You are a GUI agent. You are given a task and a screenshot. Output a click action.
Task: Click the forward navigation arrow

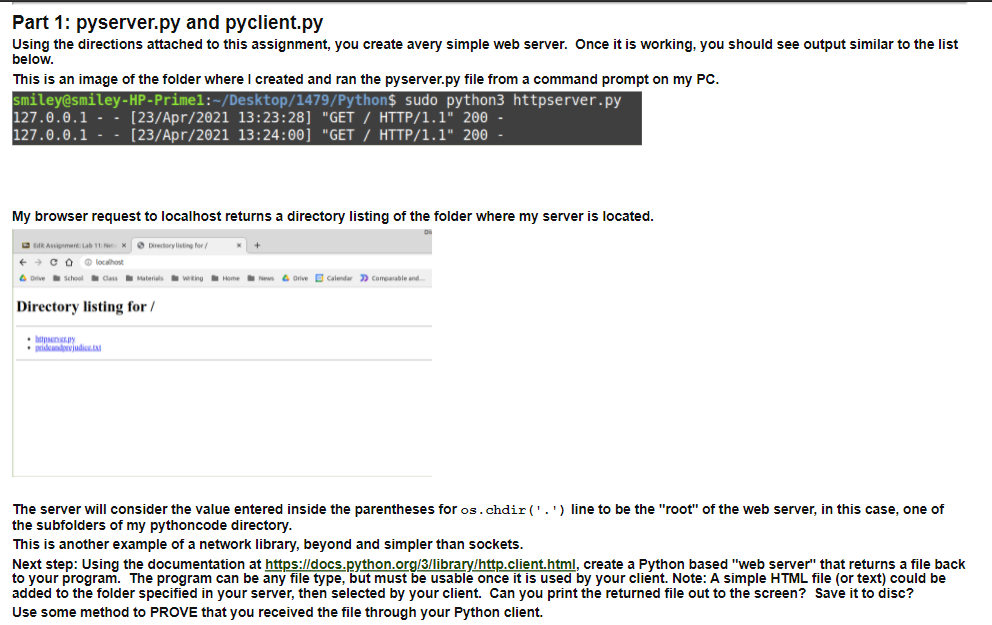click(x=37, y=262)
